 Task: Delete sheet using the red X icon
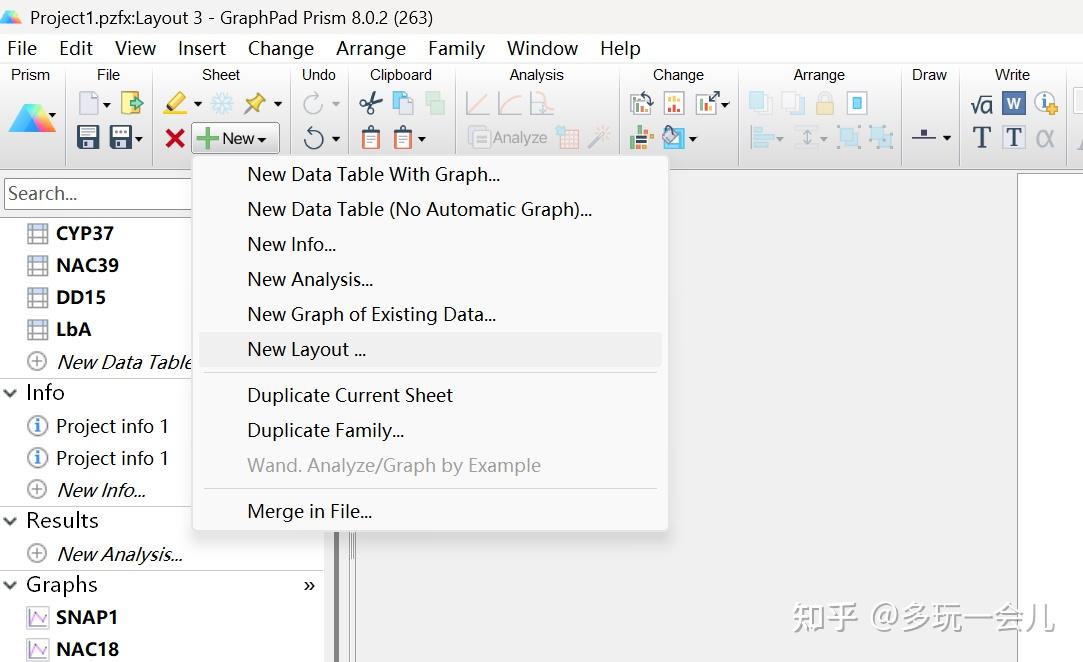tap(175, 138)
